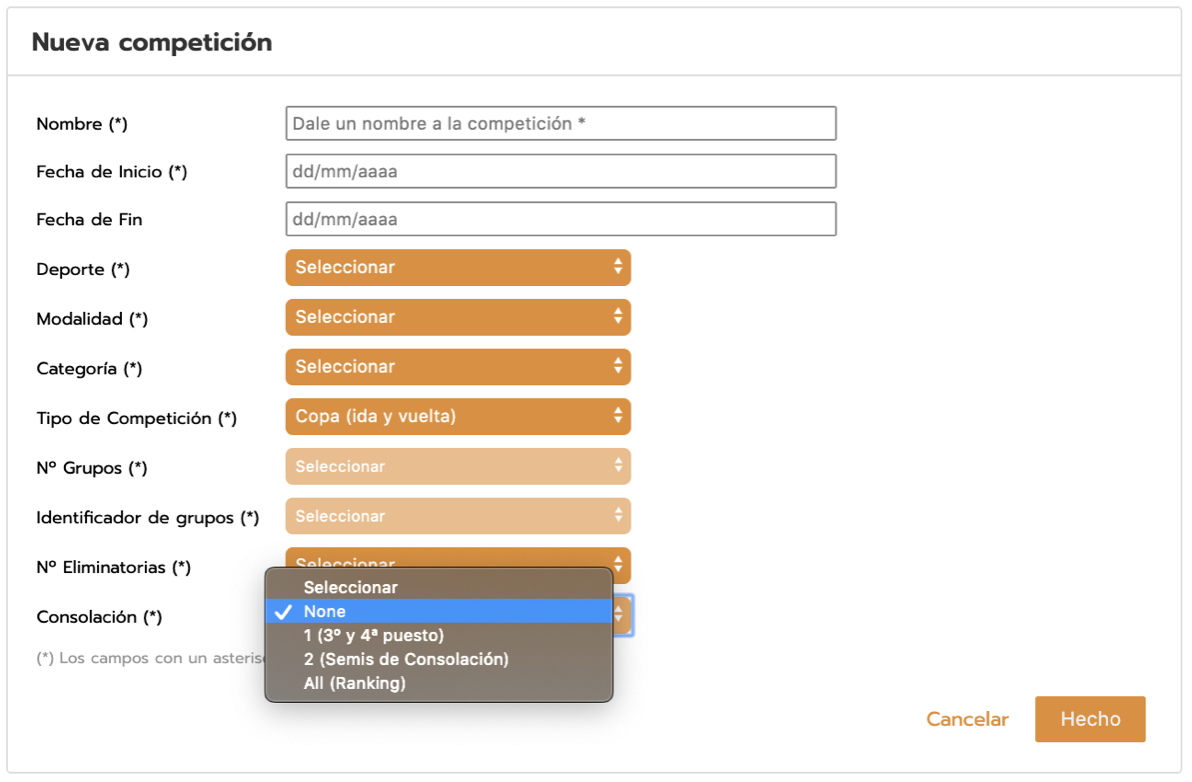Choose the 'All (Ranking)' option
The image size is (1192, 782).
[x=354, y=684]
